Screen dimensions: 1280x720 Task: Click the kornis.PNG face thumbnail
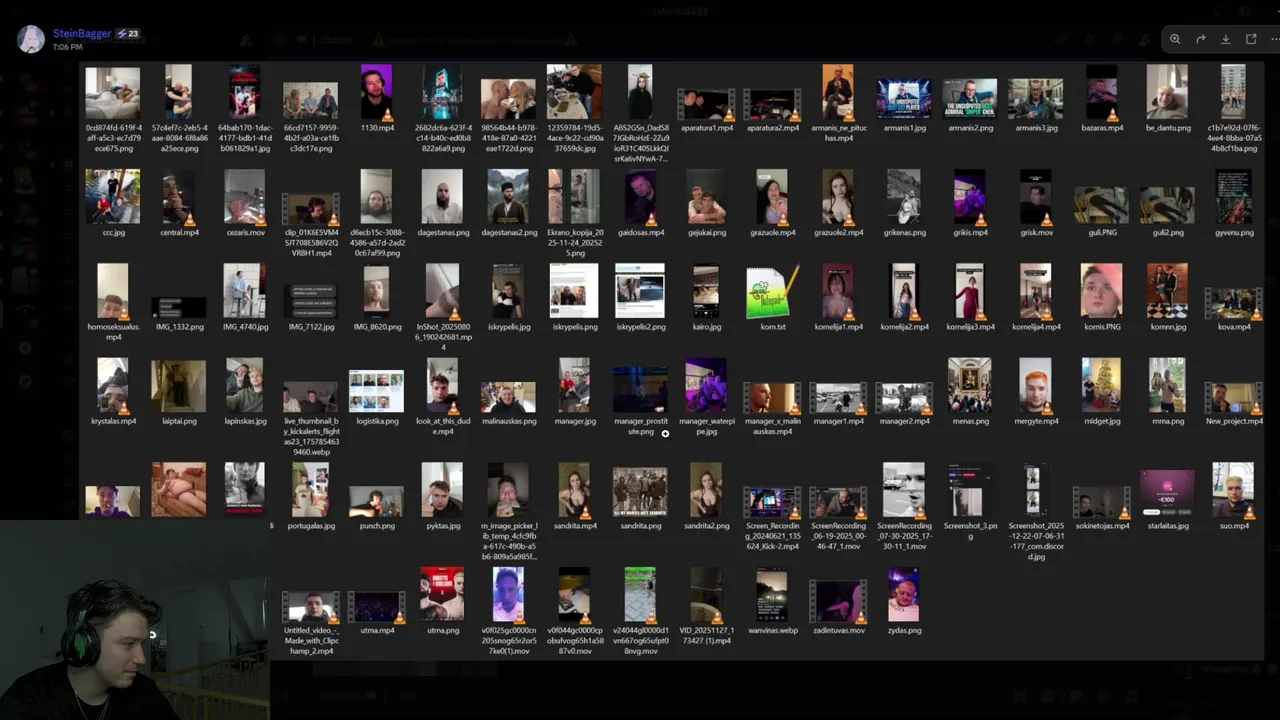[1101, 291]
